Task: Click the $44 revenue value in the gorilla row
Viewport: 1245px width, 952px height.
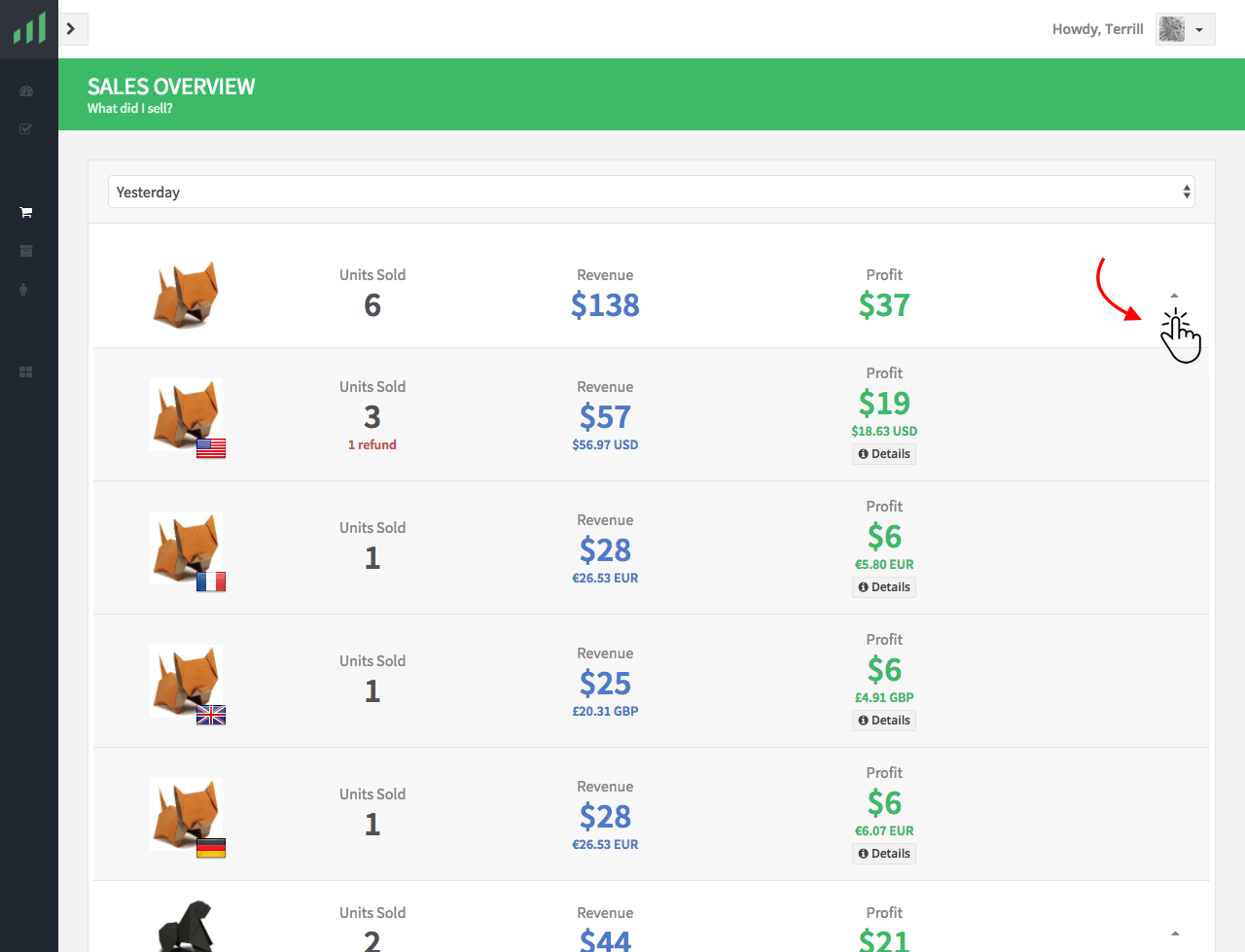Action: (605, 940)
